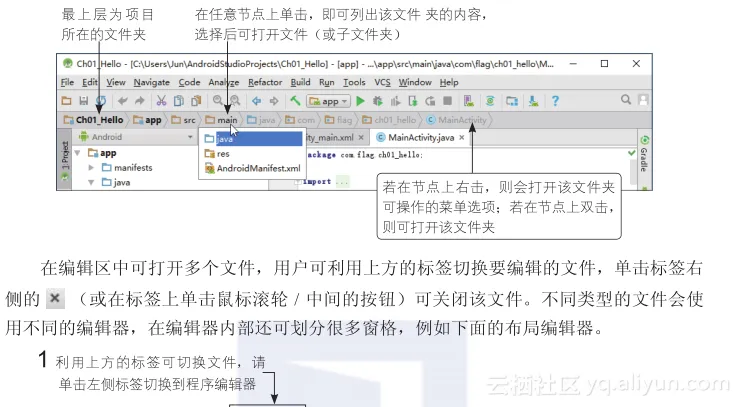Click the Attach debugger icon

(x=413, y=101)
